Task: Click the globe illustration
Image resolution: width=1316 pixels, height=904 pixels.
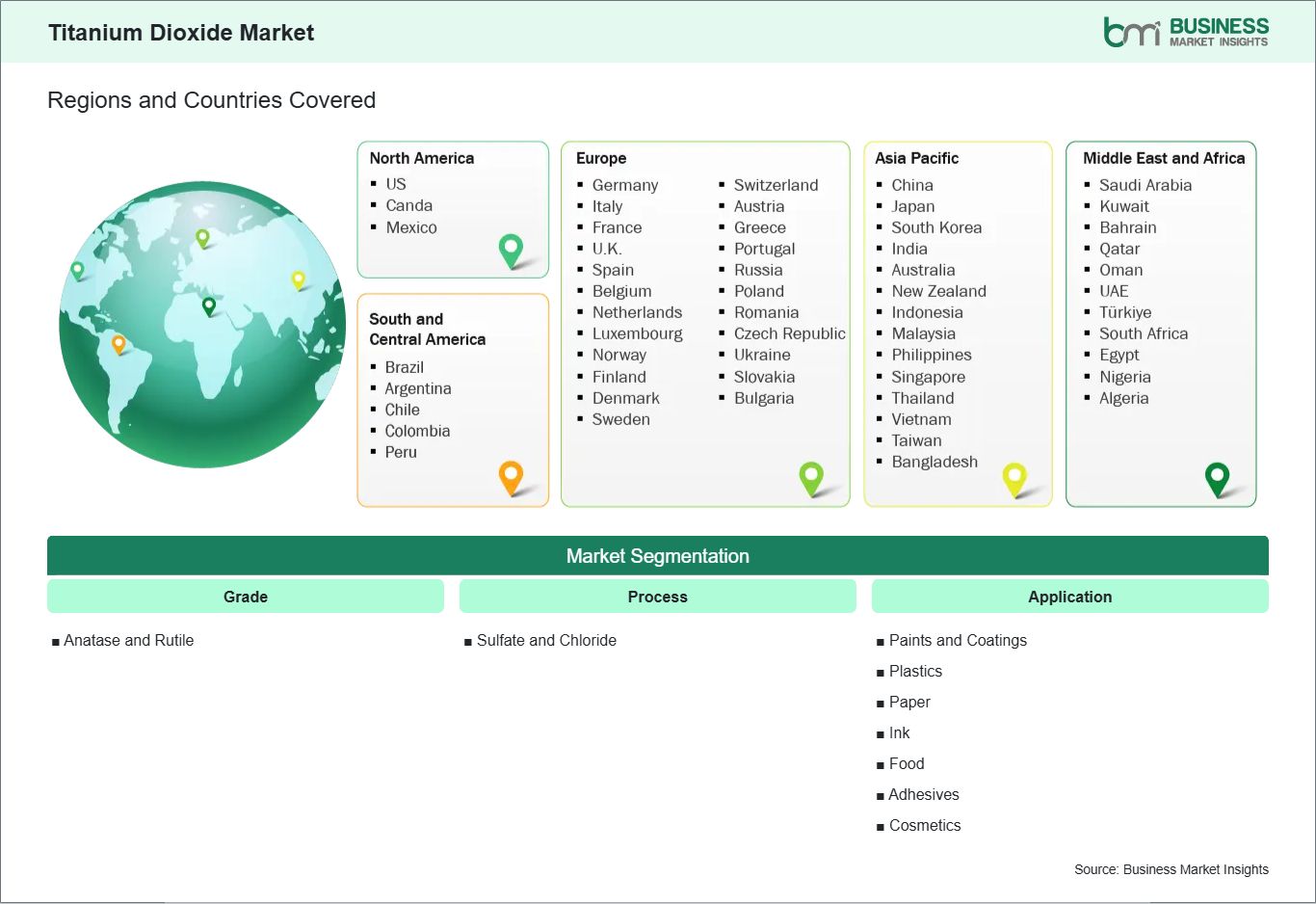Action: 202,386
